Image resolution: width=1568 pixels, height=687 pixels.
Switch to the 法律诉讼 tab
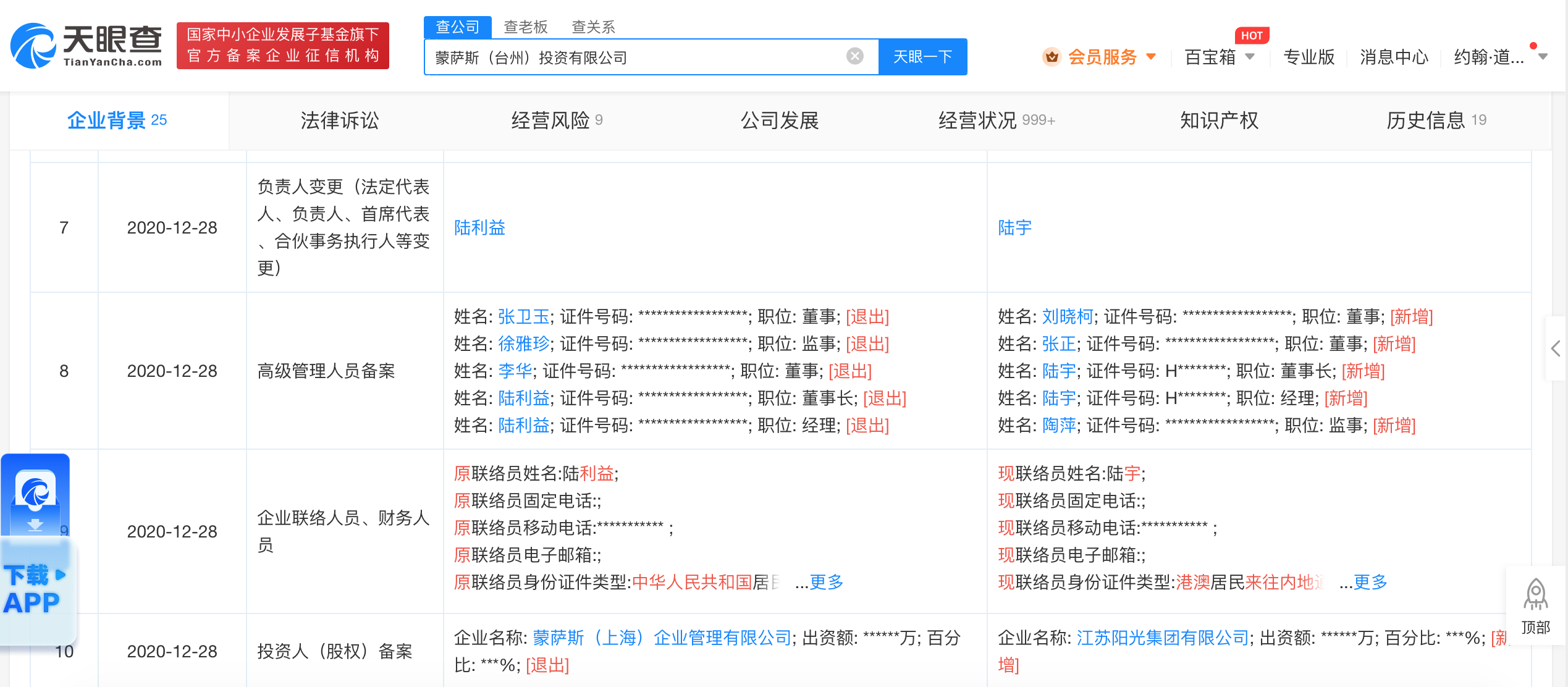tap(339, 120)
